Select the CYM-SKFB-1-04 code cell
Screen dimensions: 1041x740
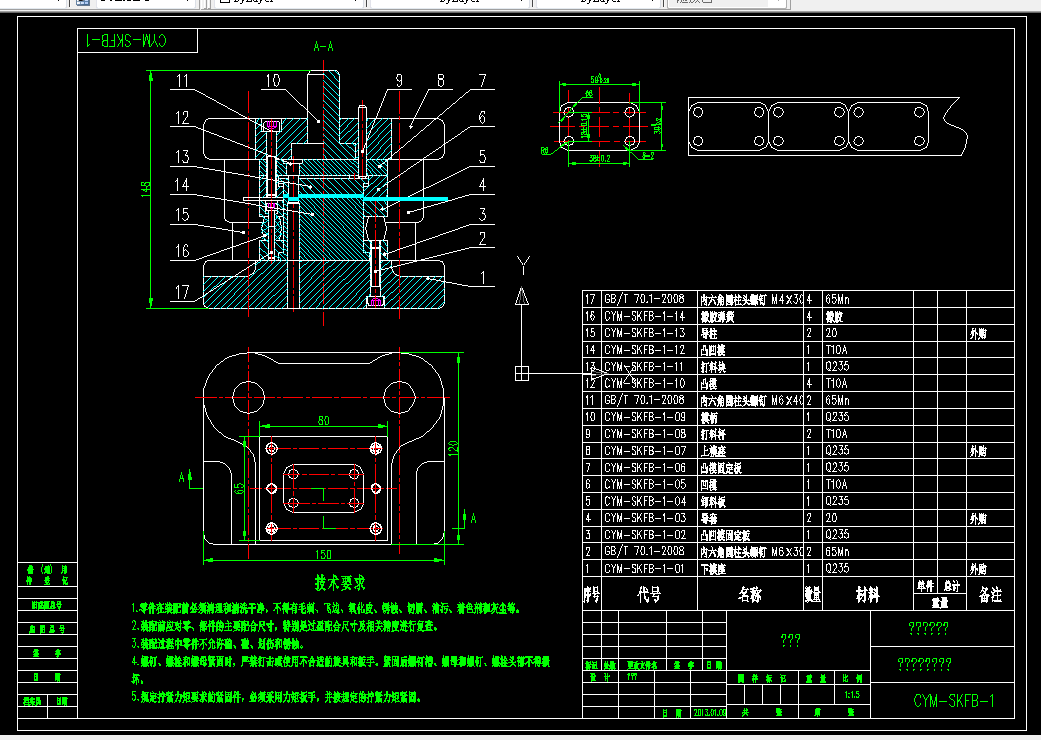tap(644, 501)
